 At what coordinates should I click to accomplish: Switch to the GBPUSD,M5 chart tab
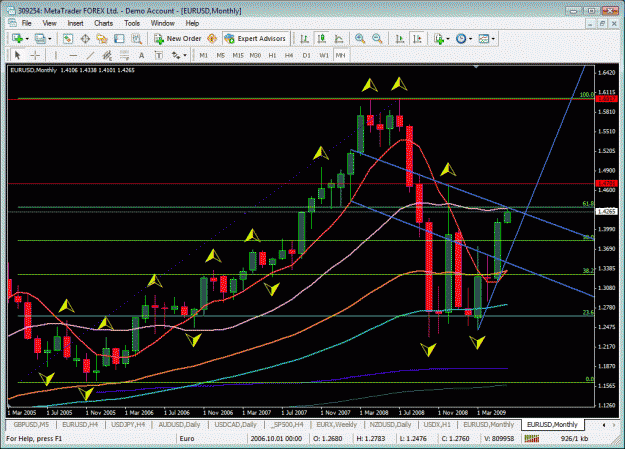pyautogui.click(x=31, y=424)
